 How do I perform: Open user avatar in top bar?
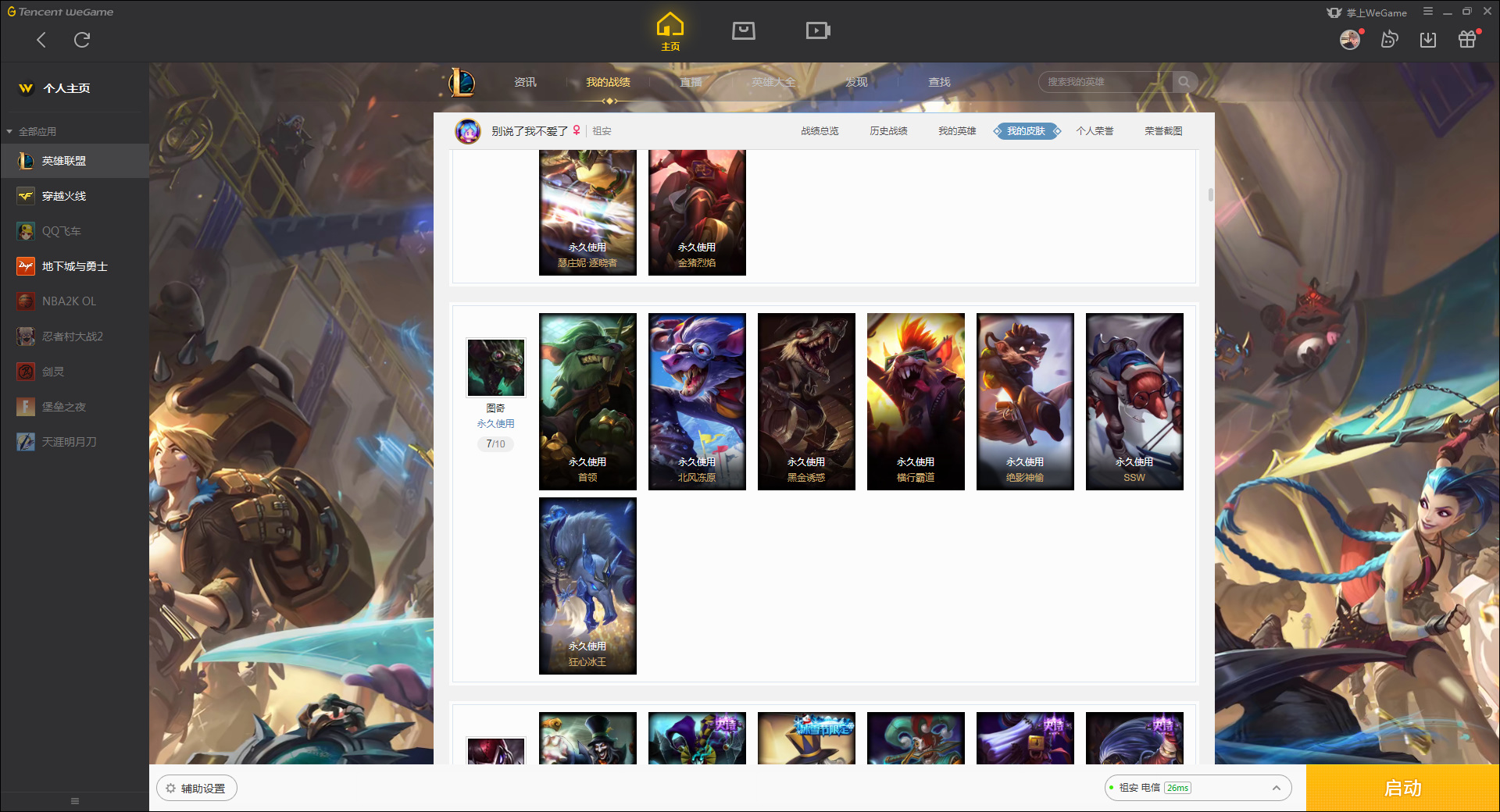tap(1350, 39)
